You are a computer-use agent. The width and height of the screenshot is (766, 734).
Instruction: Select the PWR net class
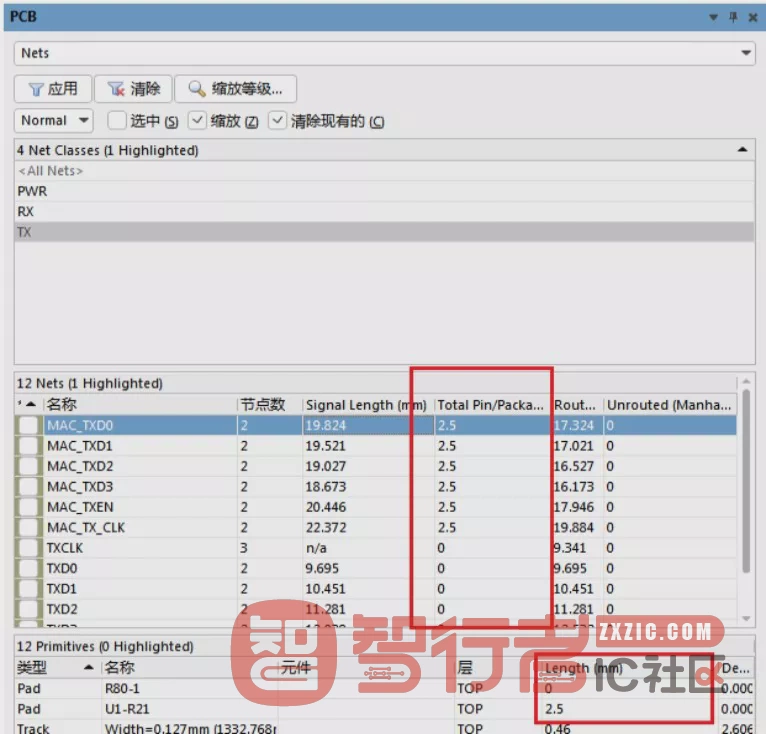point(384,191)
